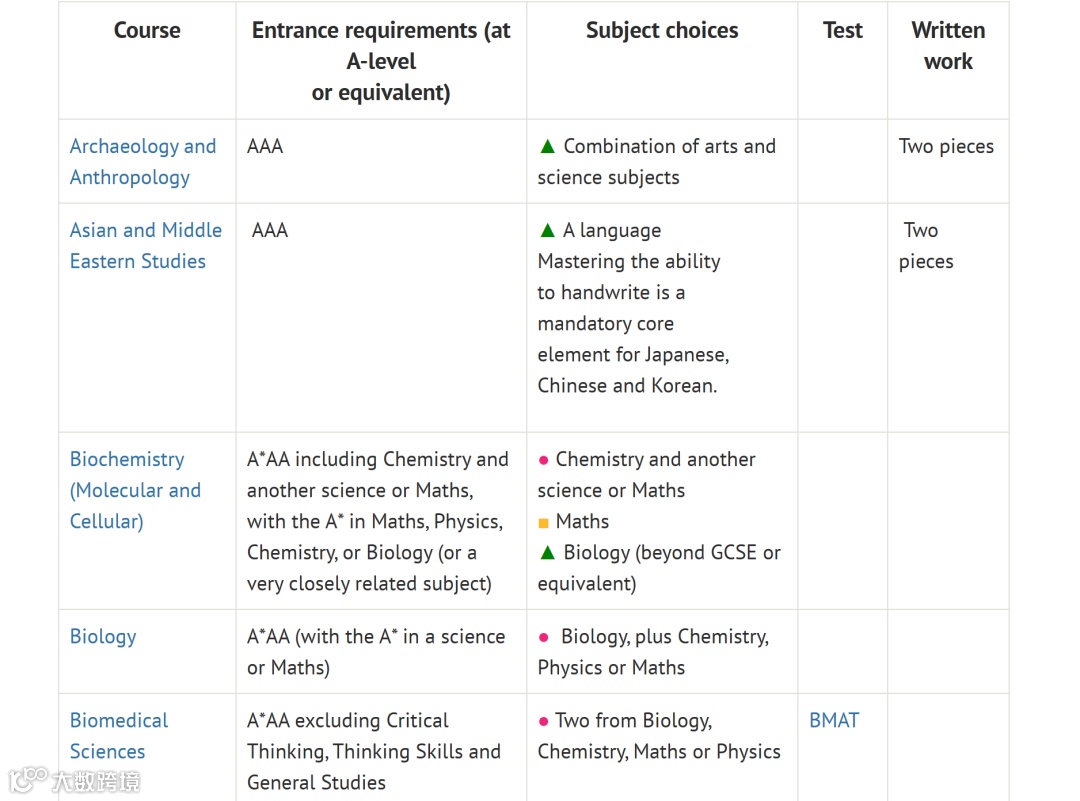Click green triangle next to A language
Viewport: 1080px width, 801px height.
click(547, 231)
